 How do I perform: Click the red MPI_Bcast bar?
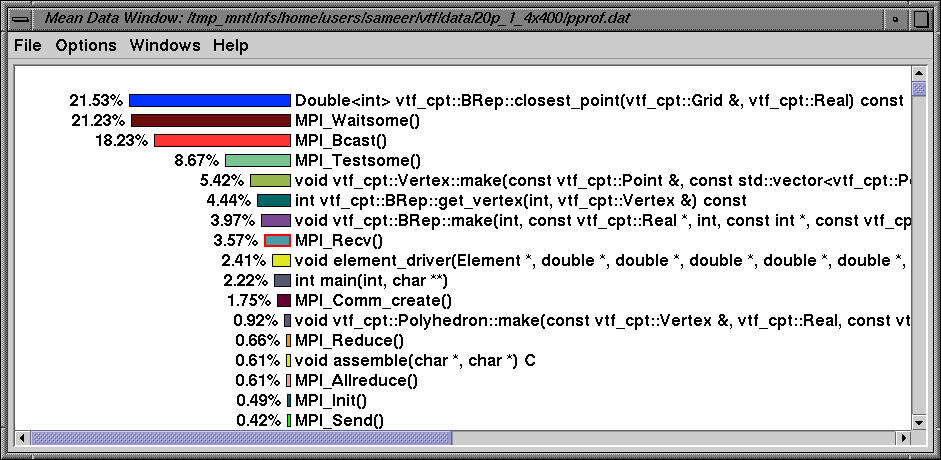coord(222,140)
